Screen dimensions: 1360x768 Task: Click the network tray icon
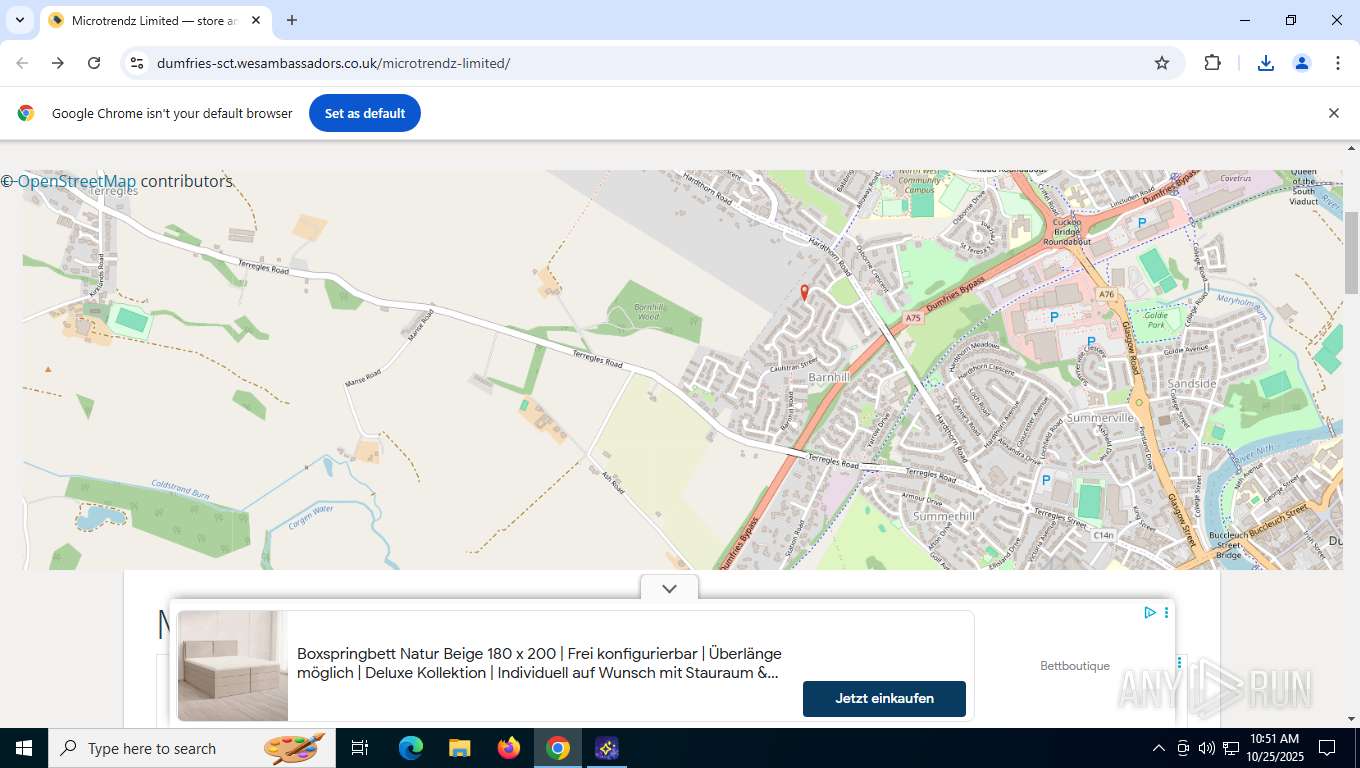click(x=1231, y=748)
